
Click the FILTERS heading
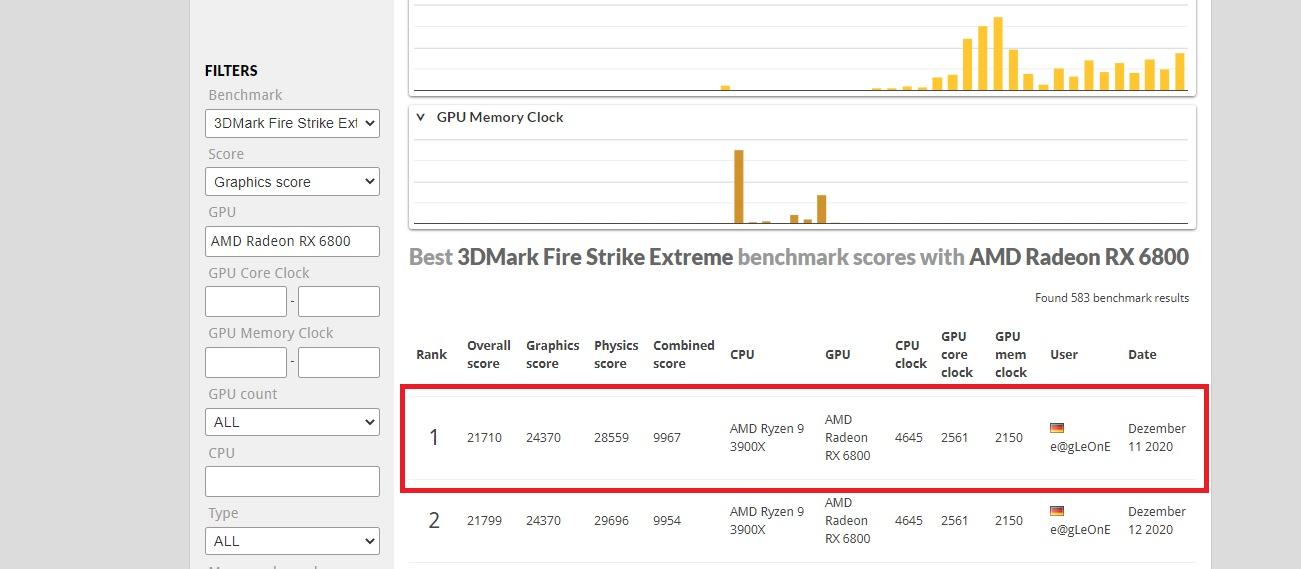coord(231,70)
